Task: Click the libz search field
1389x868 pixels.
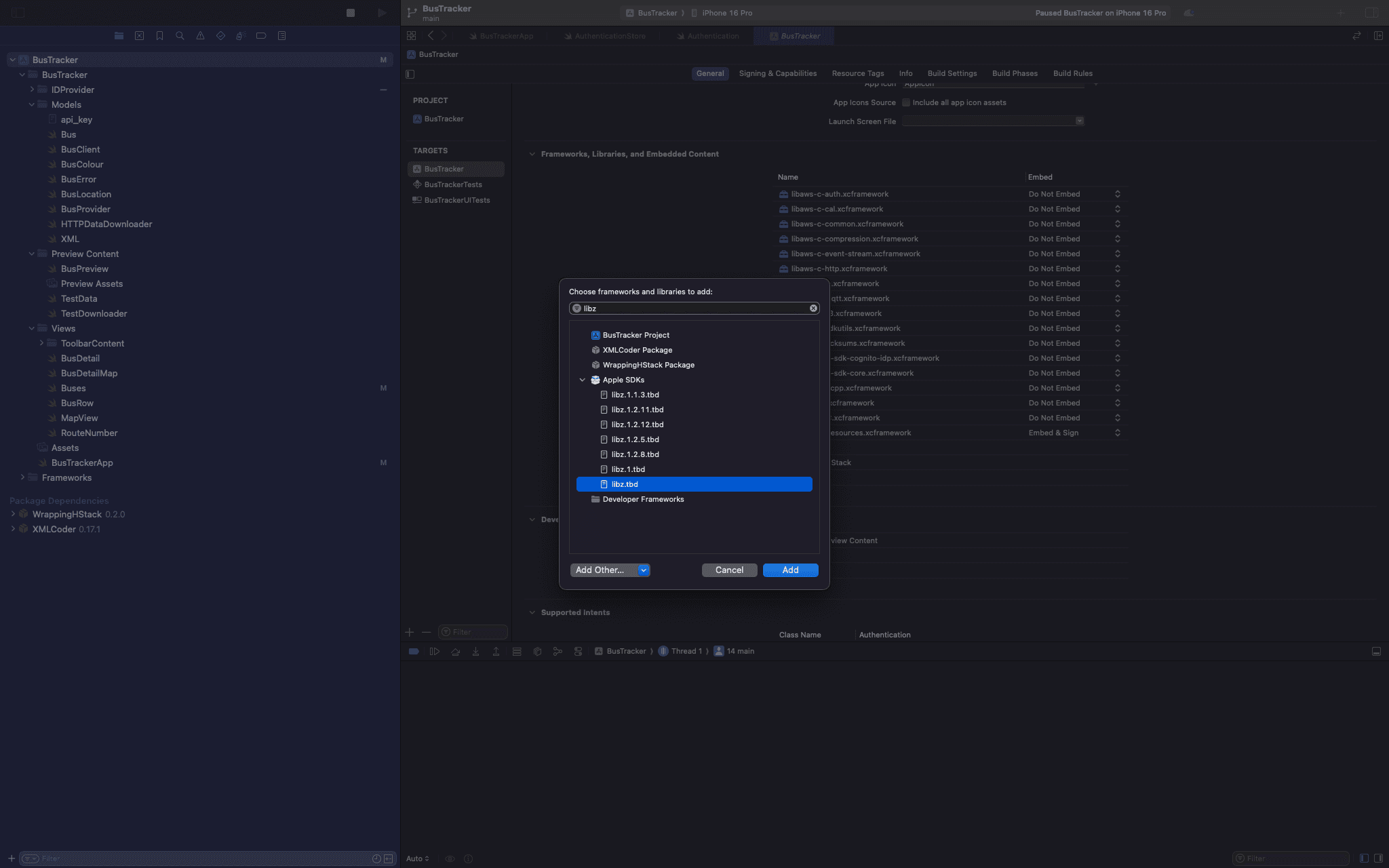Action: (x=694, y=309)
